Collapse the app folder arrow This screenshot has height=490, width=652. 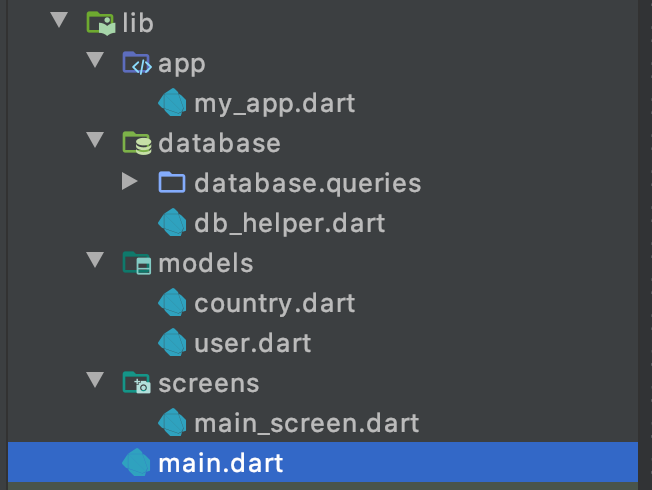tap(95, 62)
